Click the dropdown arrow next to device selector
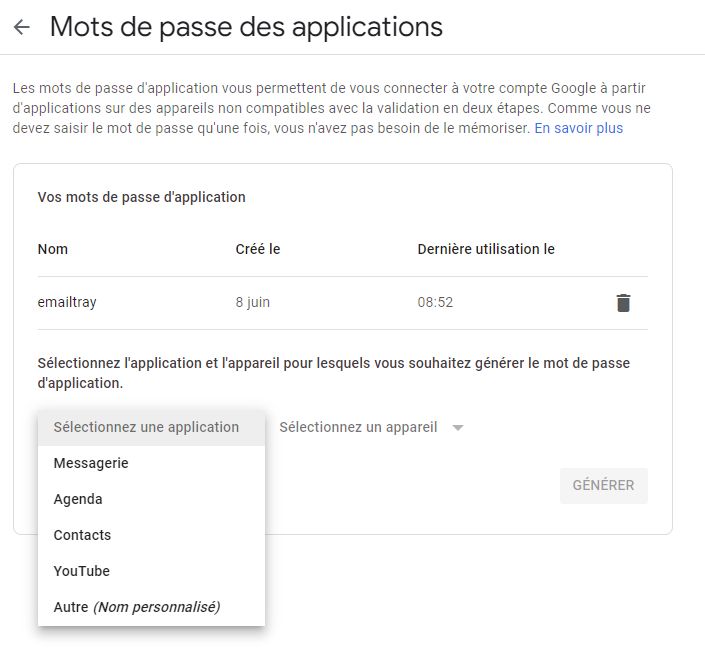The height and width of the screenshot is (653, 705). 458,428
